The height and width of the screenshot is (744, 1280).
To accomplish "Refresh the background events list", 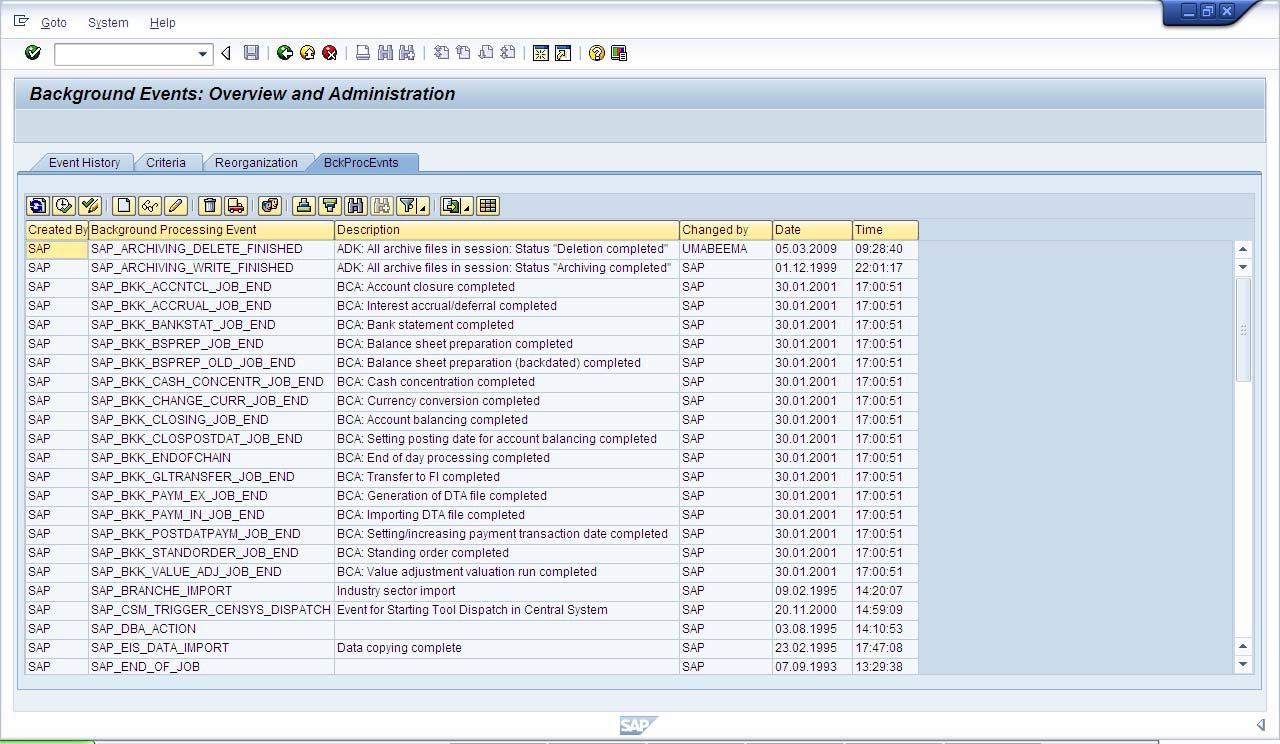I will point(37,206).
